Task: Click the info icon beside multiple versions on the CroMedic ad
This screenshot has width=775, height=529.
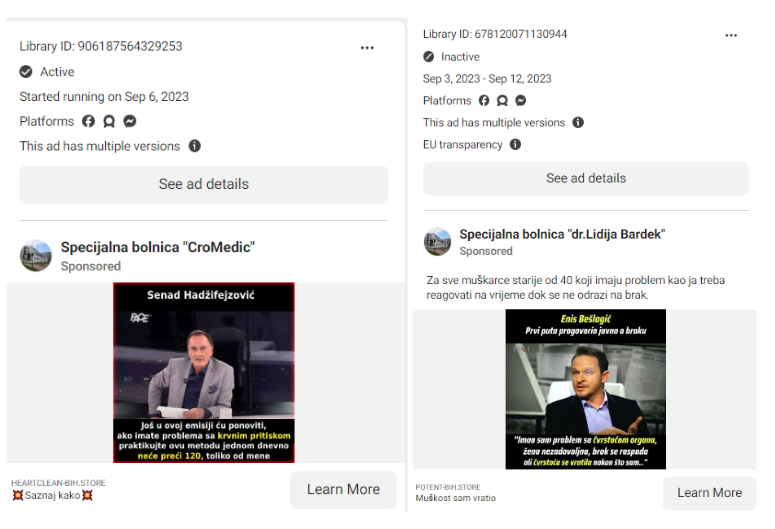Action: 195,146
